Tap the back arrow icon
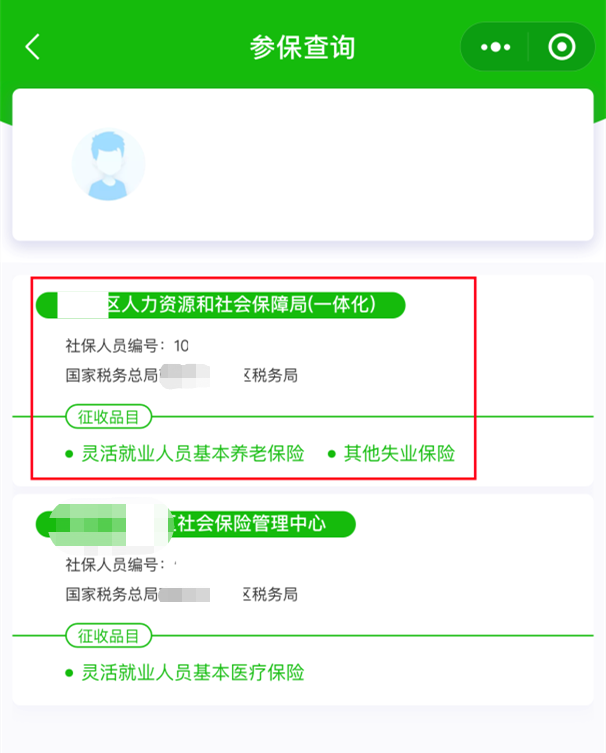 coord(32,47)
